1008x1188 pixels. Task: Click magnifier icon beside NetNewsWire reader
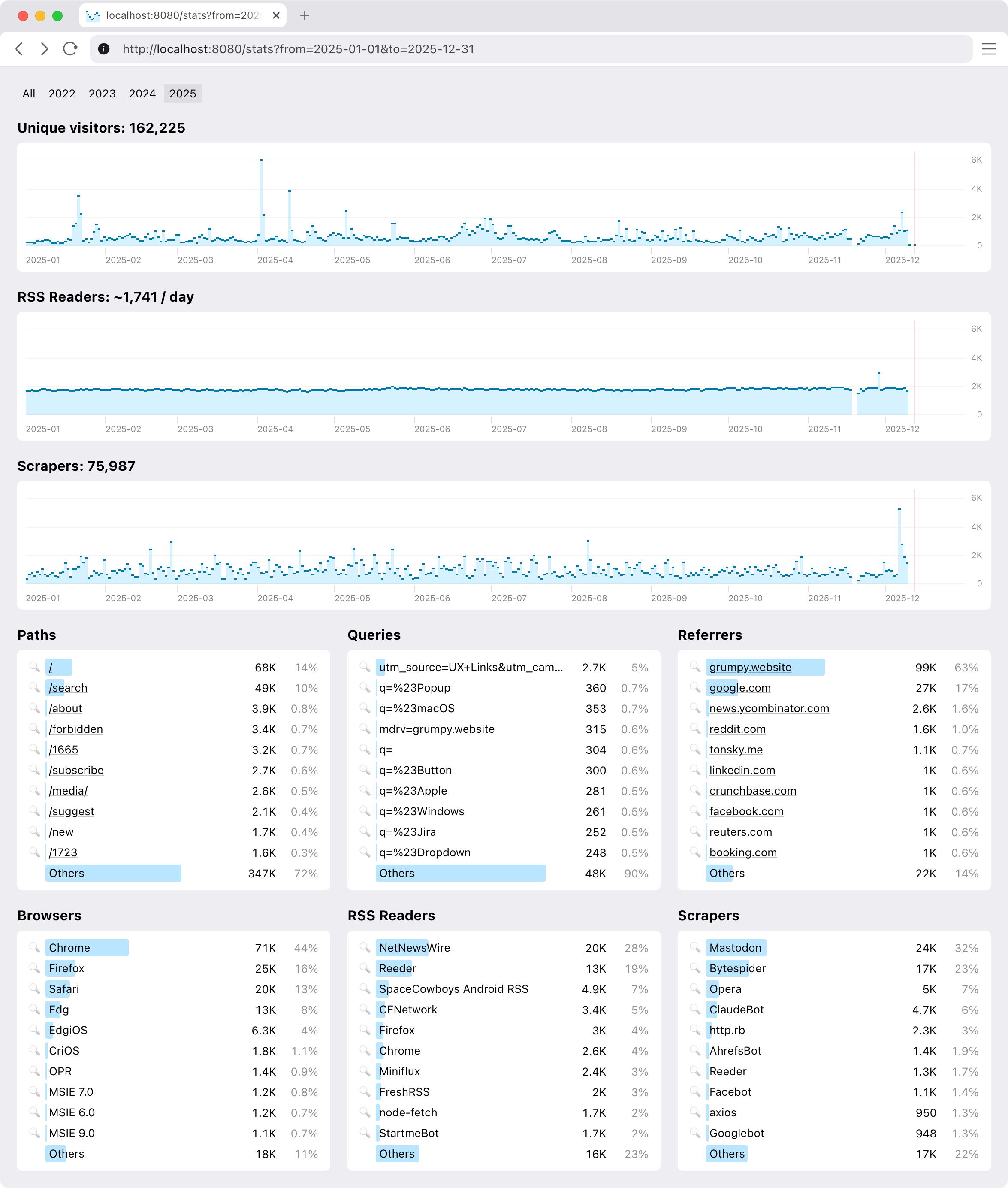[x=365, y=947]
